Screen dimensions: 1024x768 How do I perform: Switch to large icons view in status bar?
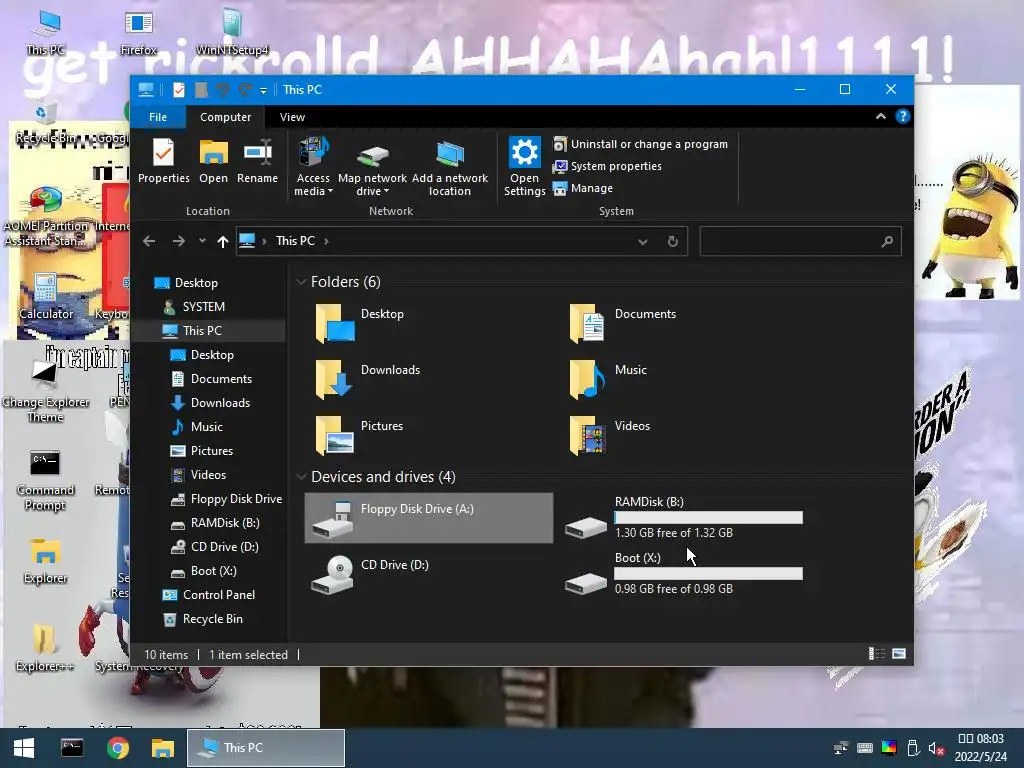point(899,654)
